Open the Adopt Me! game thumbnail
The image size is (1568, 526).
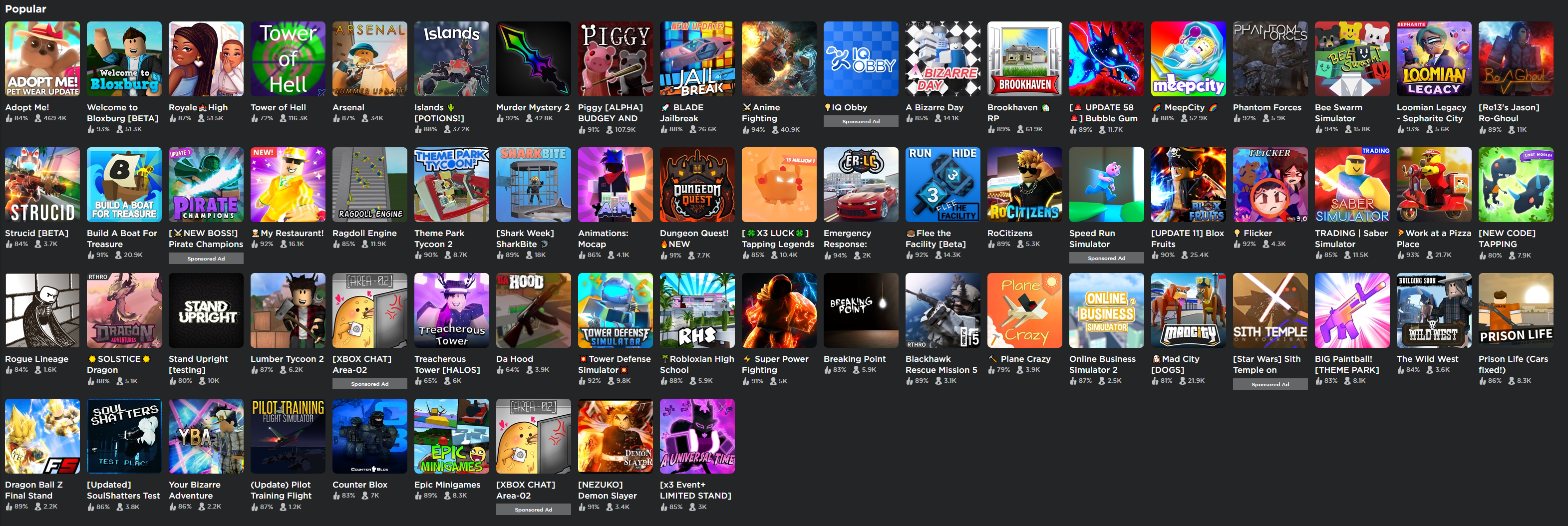point(42,59)
